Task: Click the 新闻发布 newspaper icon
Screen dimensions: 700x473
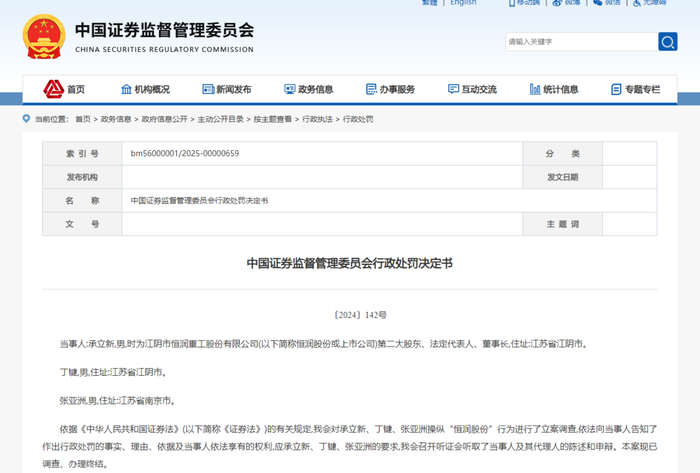Action: [208, 89]
